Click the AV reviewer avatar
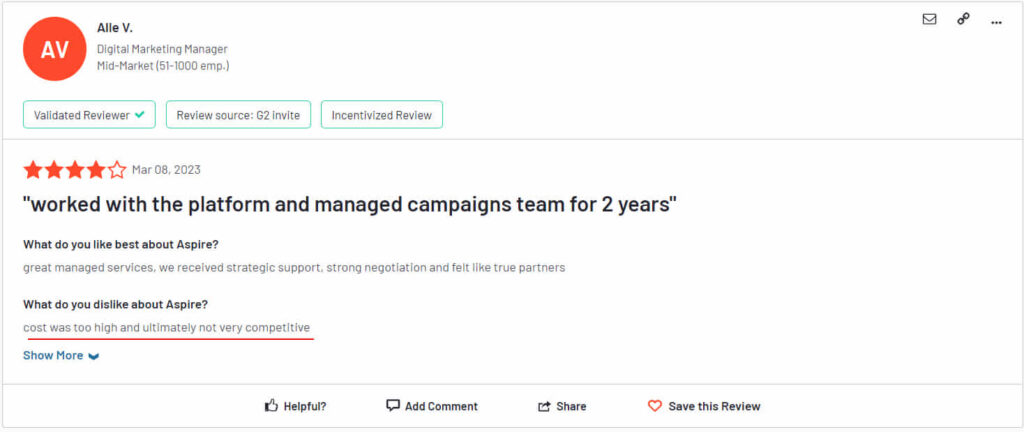 (55, 49)
